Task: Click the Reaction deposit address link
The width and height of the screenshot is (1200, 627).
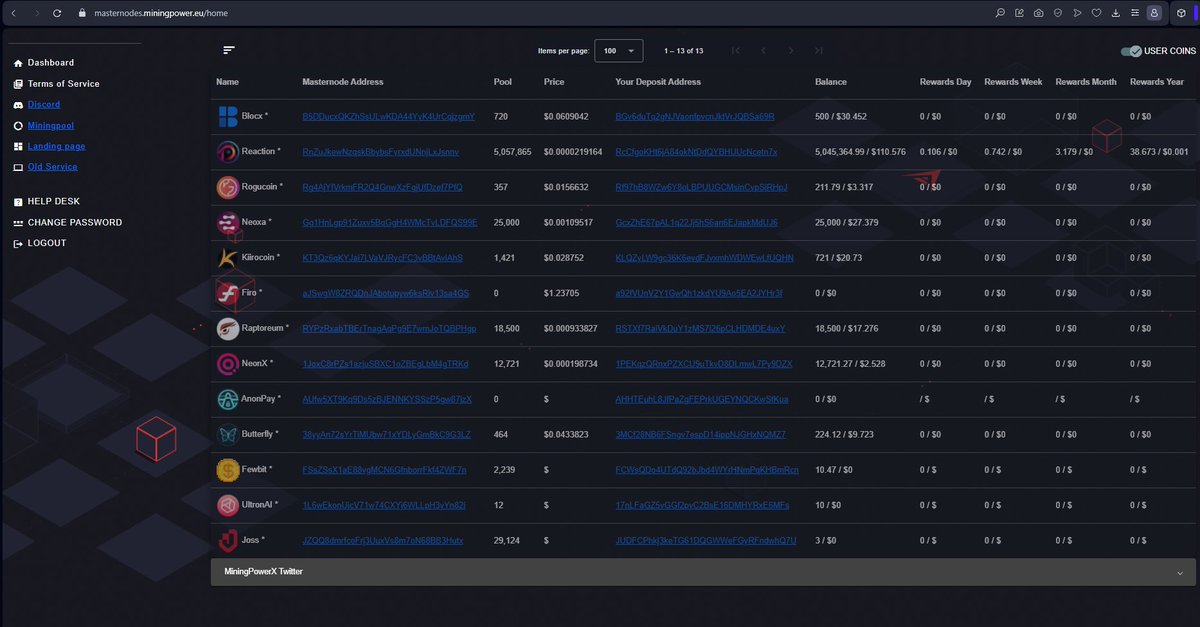Action: click(x=696, y=152)
